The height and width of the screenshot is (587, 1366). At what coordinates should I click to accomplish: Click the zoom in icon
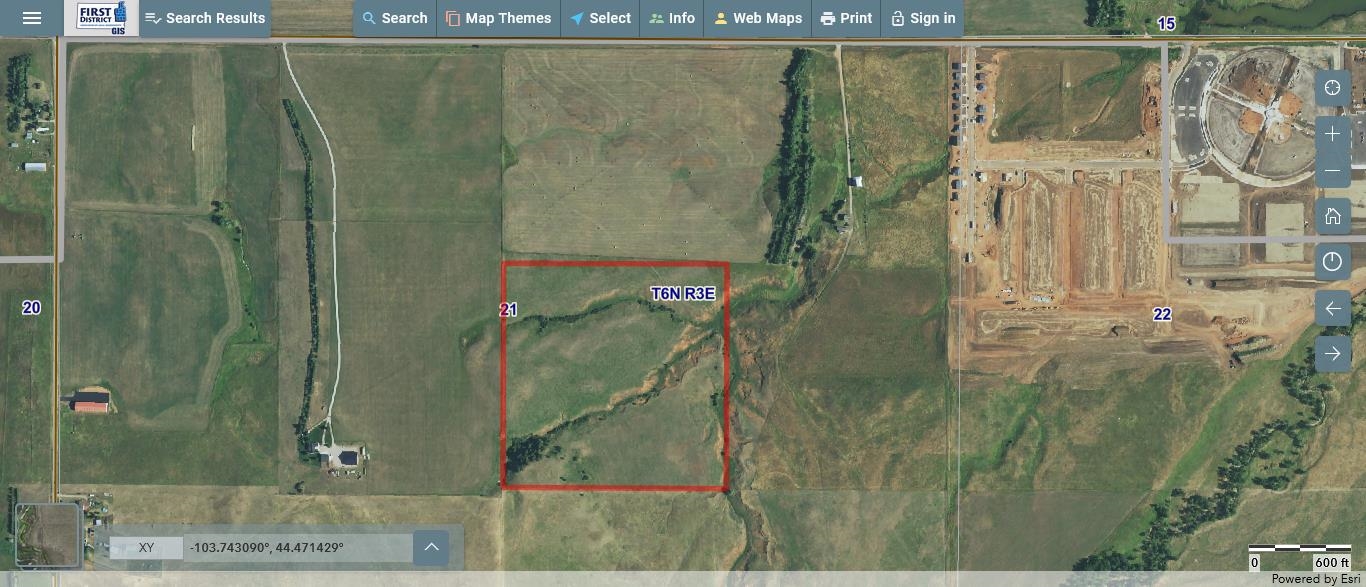point(1332,133)
